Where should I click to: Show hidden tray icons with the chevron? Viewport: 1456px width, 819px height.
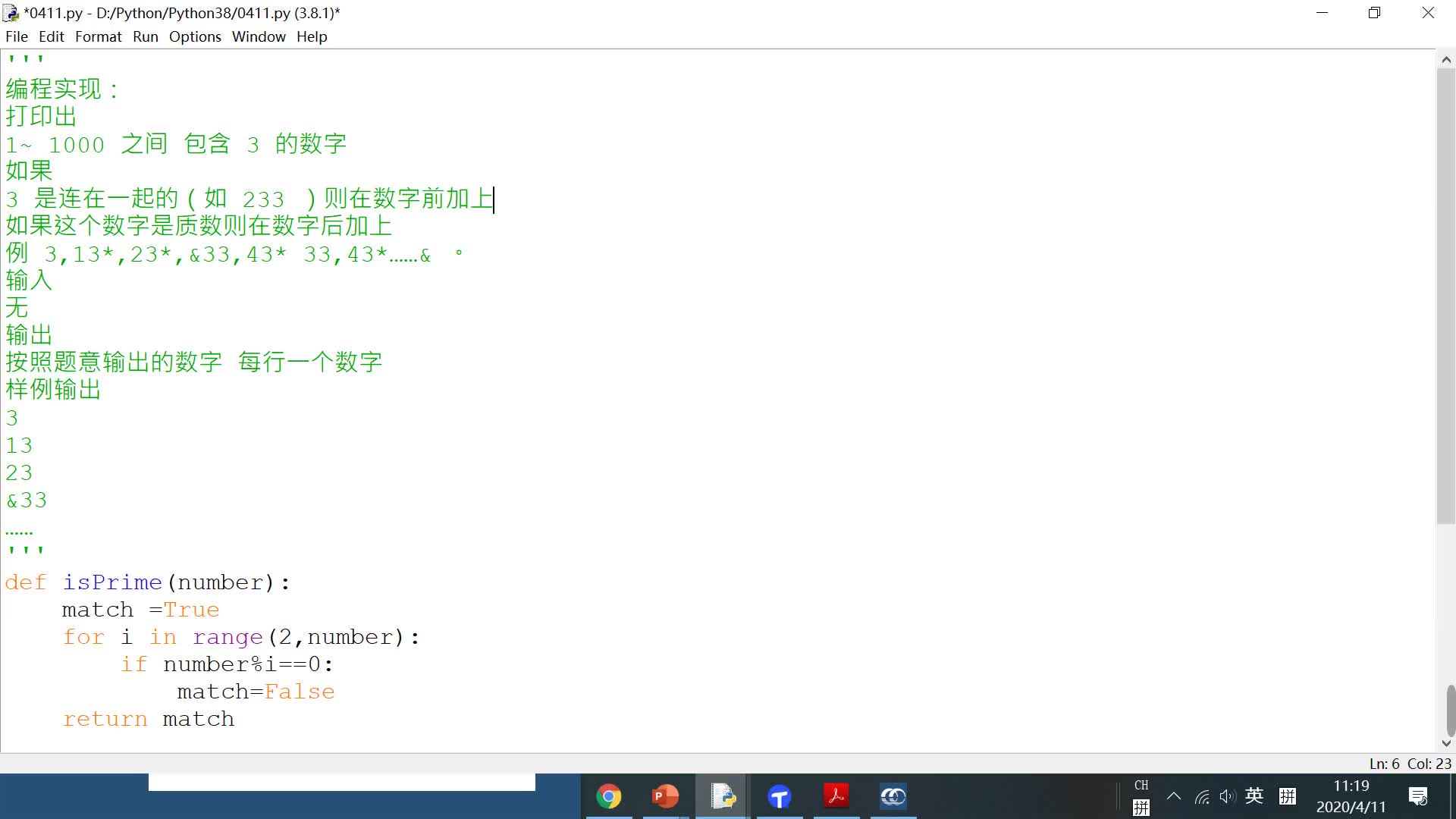pos(1174,796)
